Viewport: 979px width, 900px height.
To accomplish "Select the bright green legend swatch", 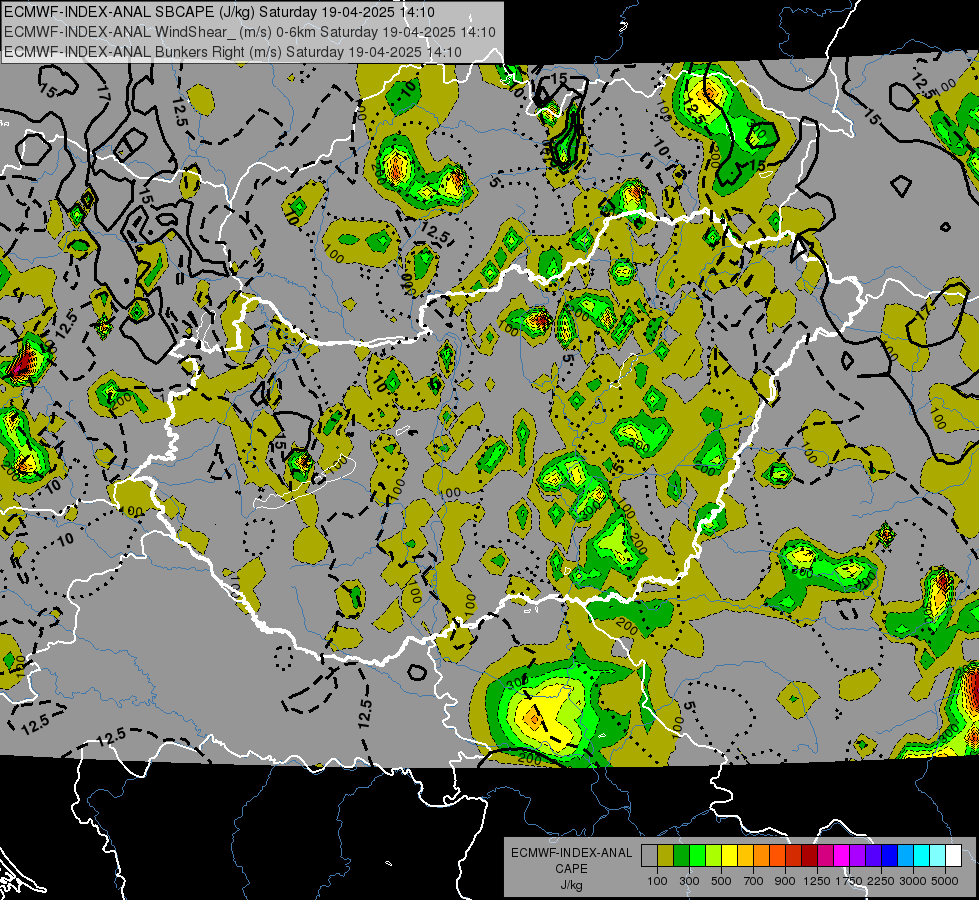I will [697, 856].
